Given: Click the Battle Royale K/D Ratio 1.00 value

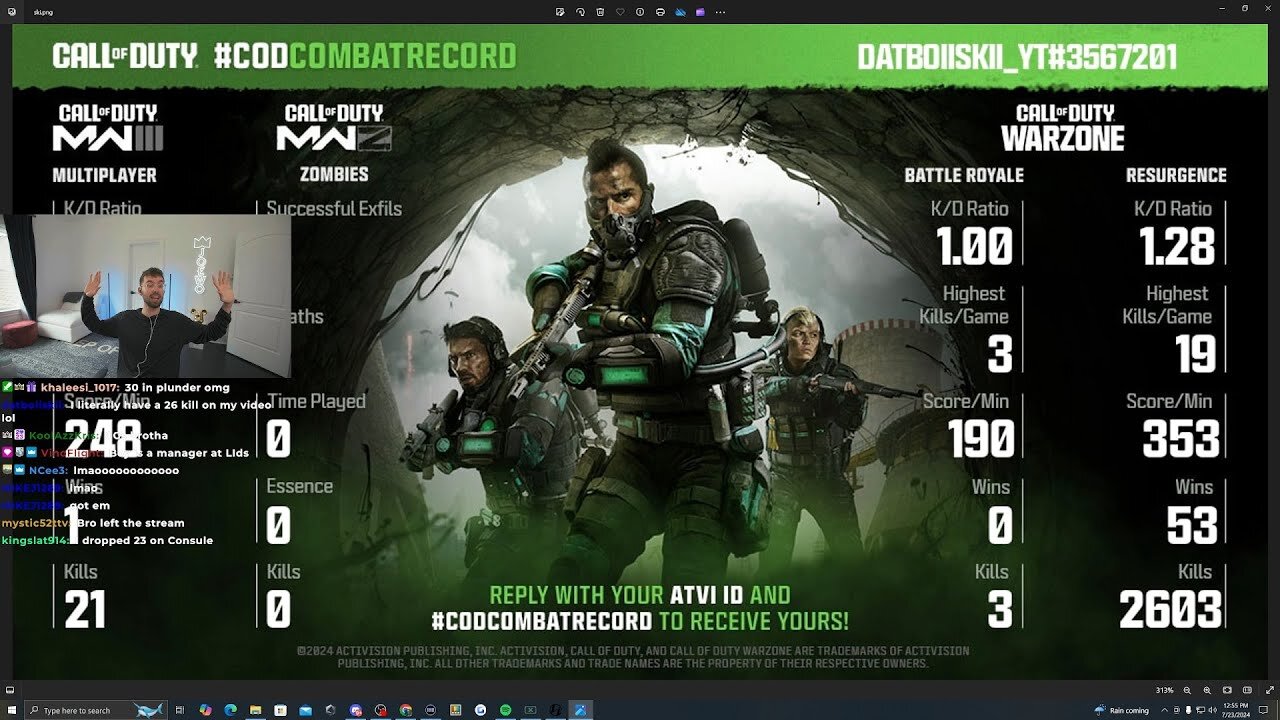Looking at the screenshot, I should (975, 247).
